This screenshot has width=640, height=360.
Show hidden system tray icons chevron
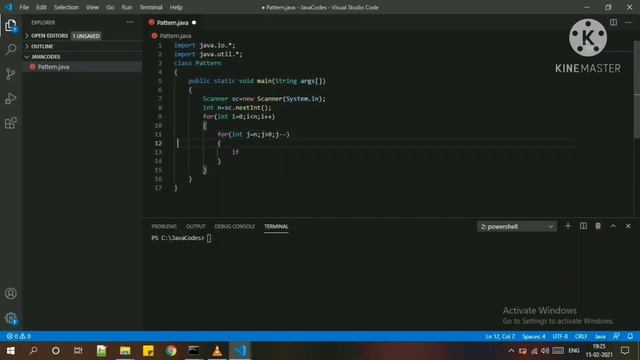point(511,351)
